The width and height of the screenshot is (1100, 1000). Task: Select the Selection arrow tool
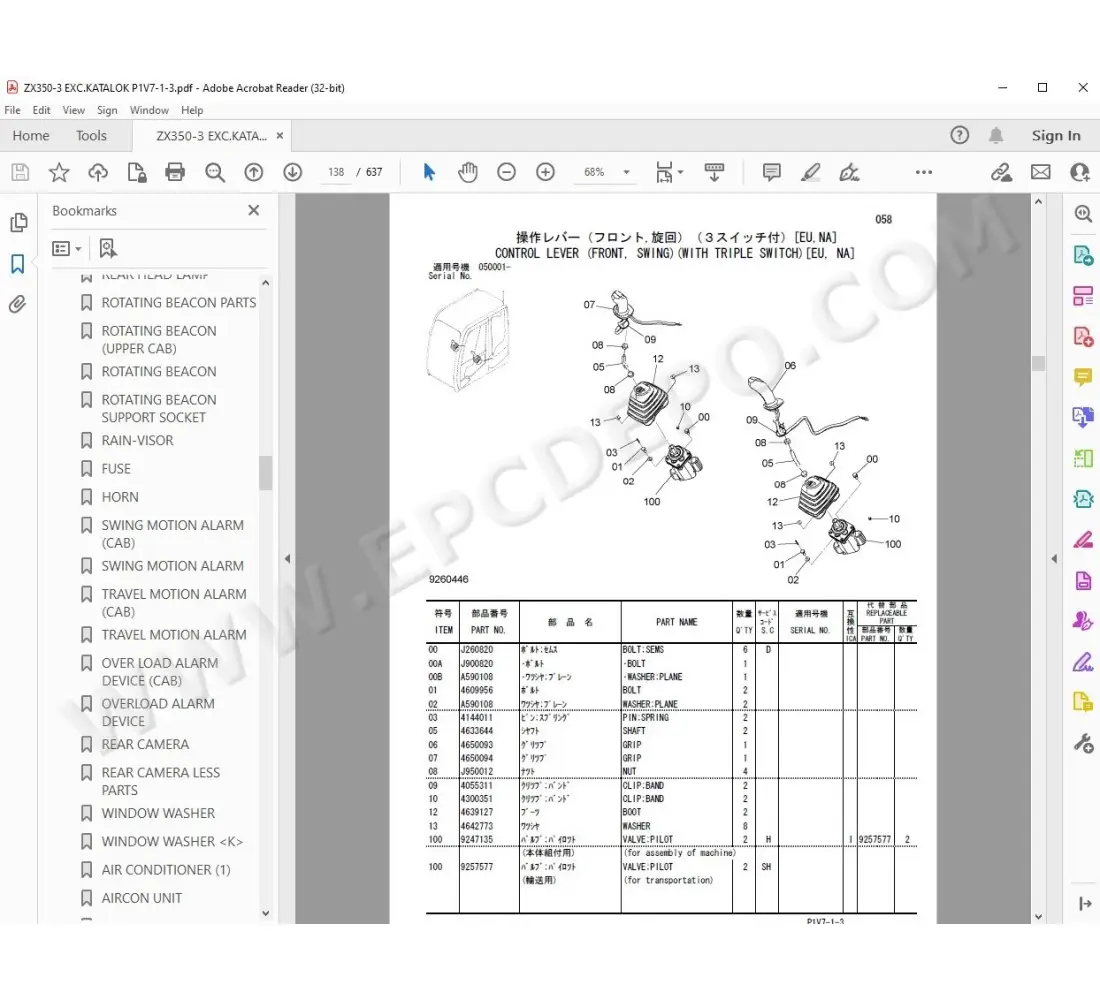coord(428,172)
